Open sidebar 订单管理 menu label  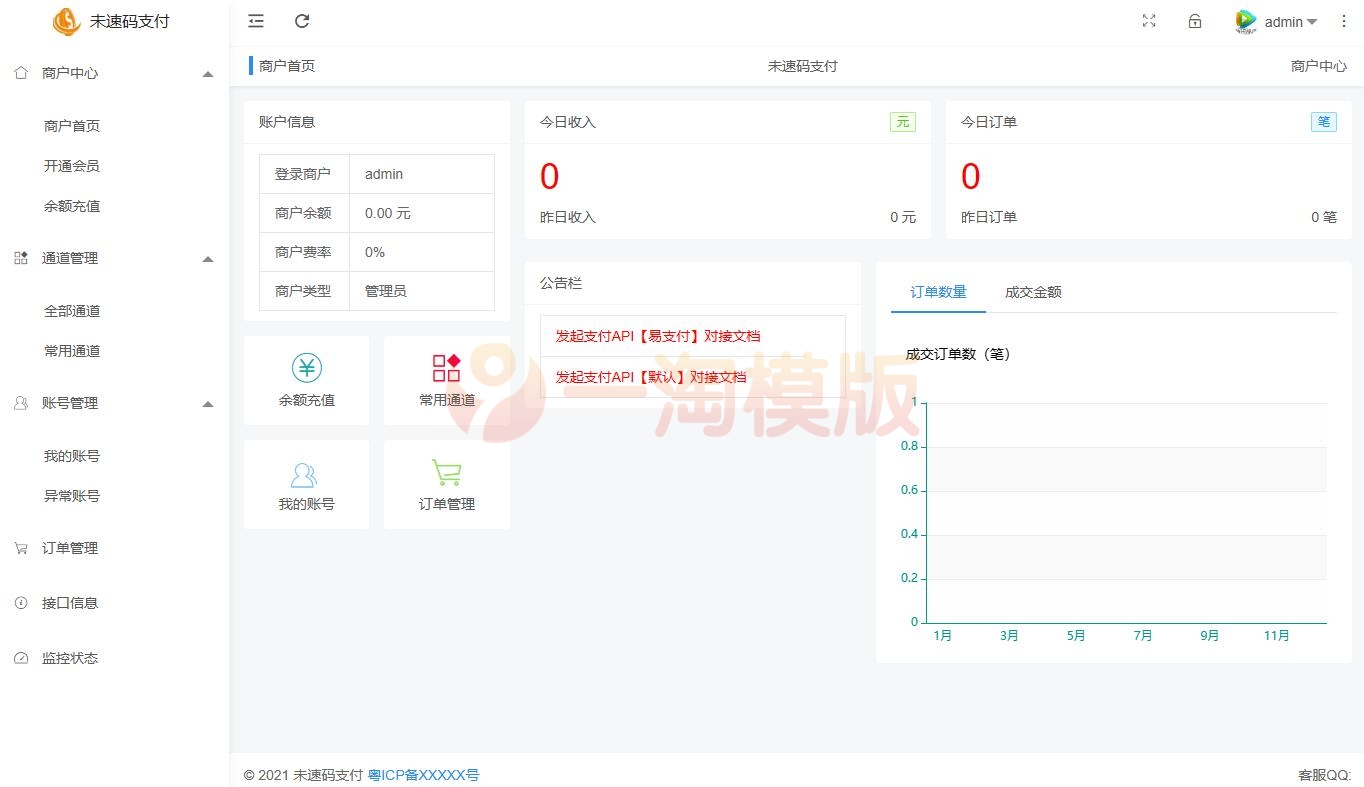point(70,548)
